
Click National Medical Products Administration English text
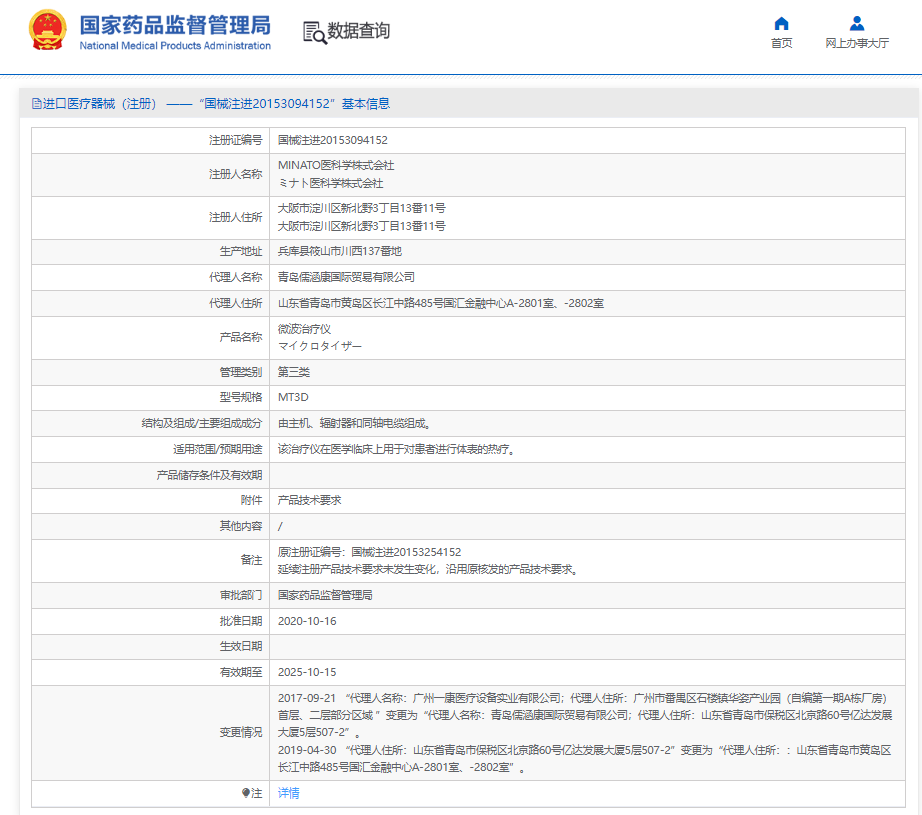(174, 46)
